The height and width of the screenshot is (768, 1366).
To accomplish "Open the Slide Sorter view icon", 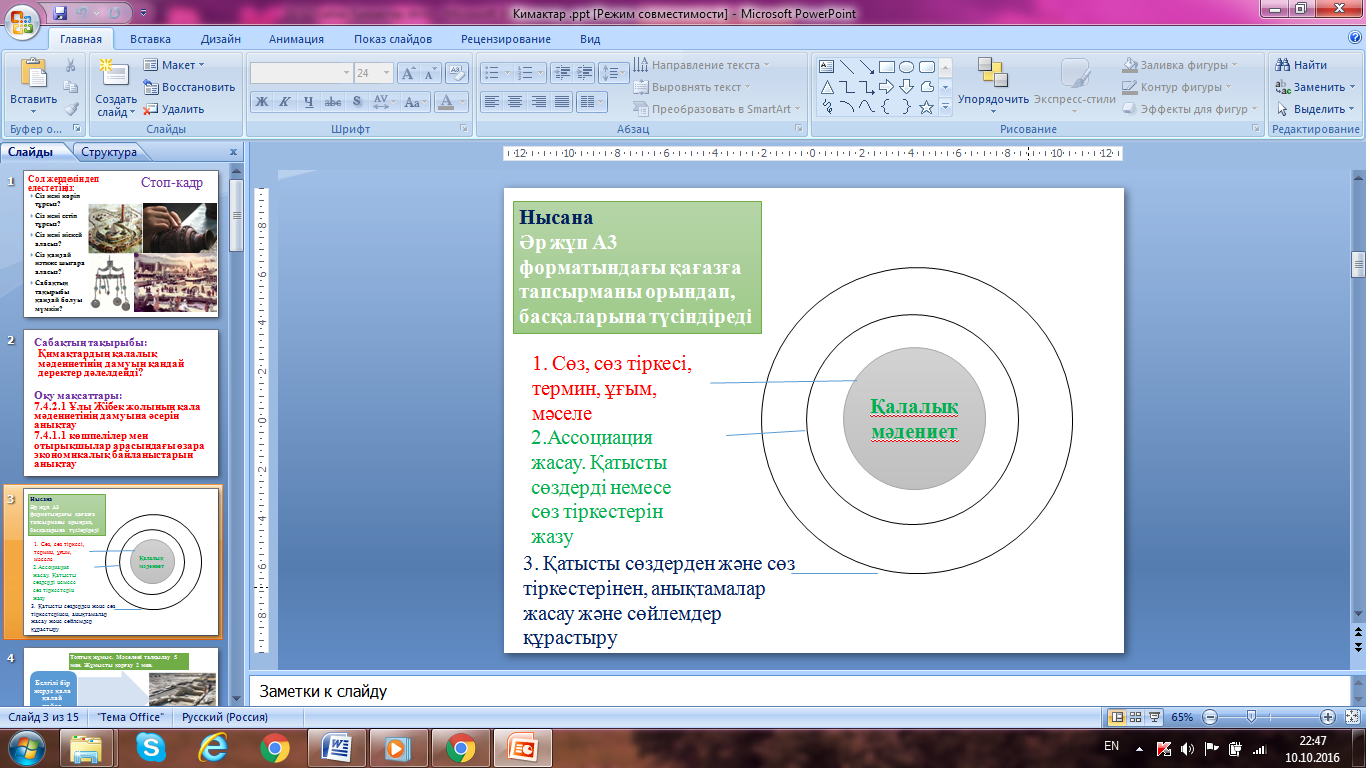I will click(x=1137, y=717).
